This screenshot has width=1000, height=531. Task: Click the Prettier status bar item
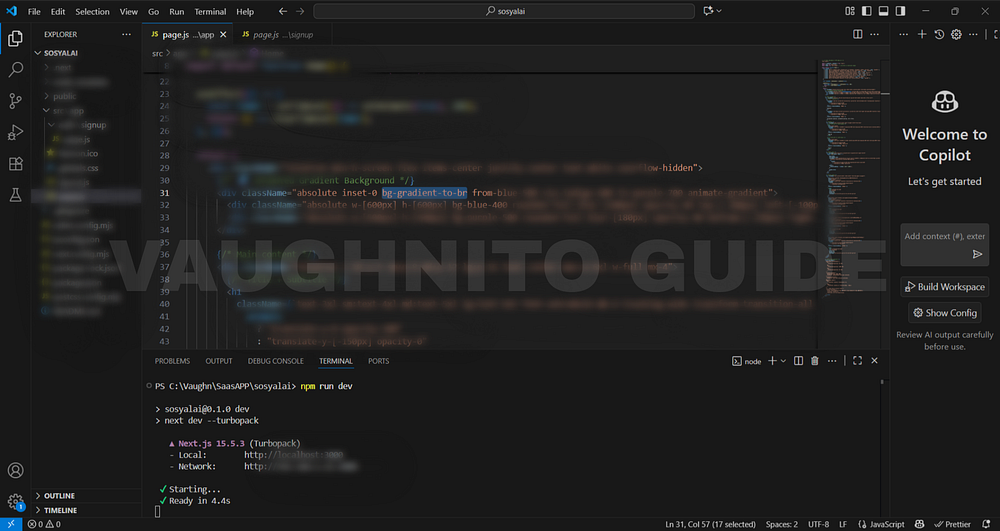pos(952,524)
